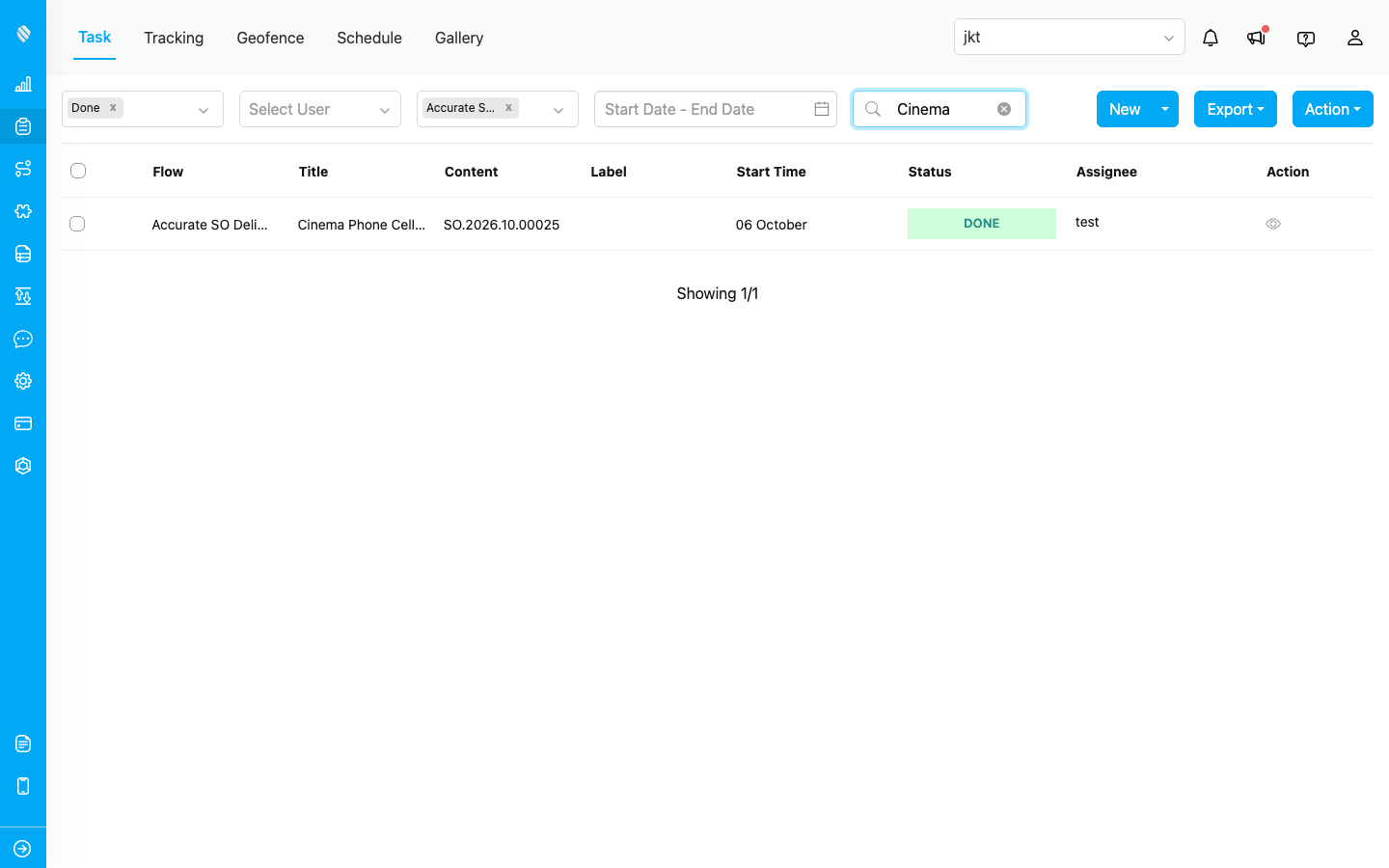The image size is (1389, 868).
Task: Click the New task button
Action: pyautogui.click(x=1125, y=109)
